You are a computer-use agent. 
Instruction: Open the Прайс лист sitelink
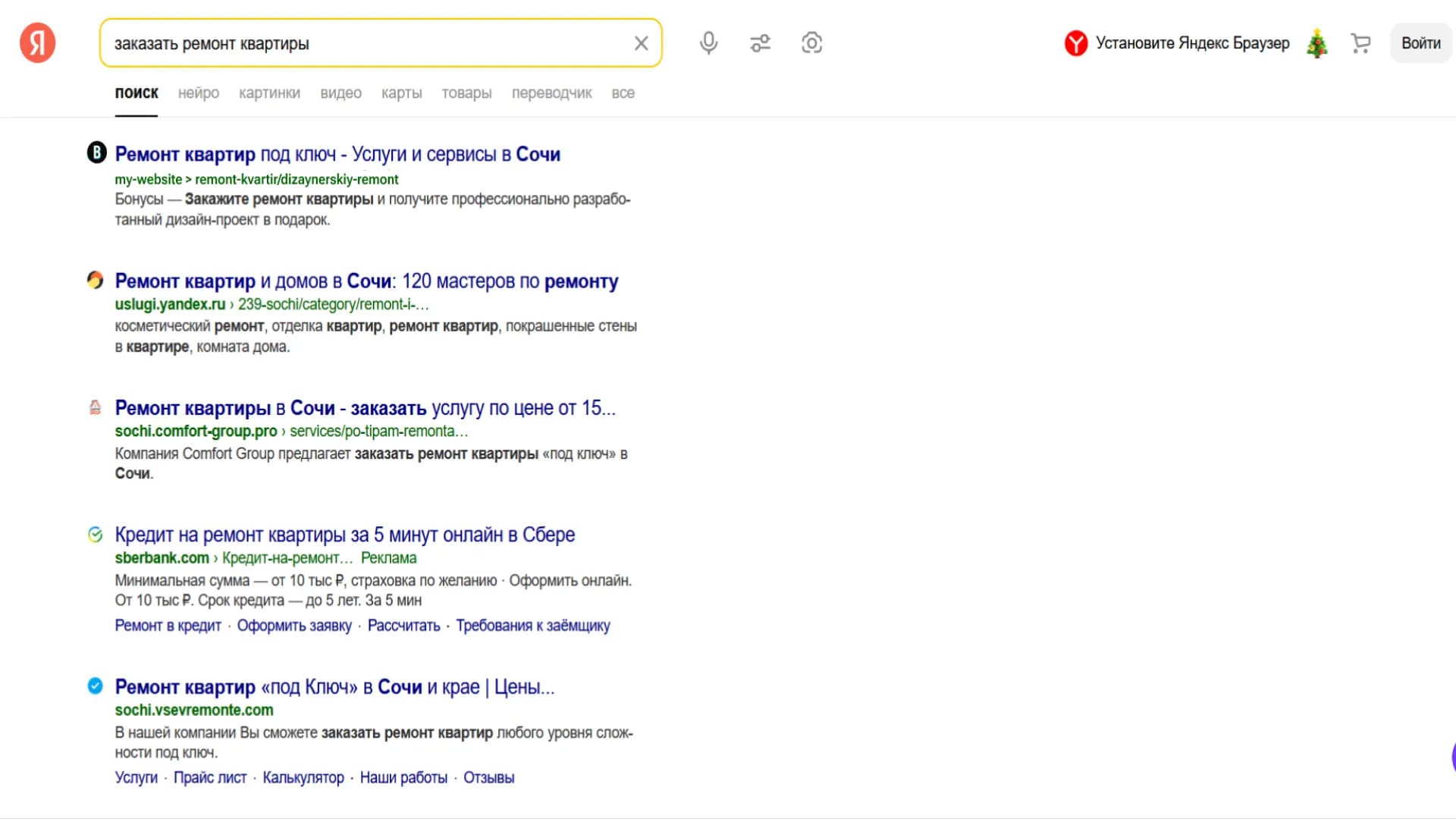point(210,778)
